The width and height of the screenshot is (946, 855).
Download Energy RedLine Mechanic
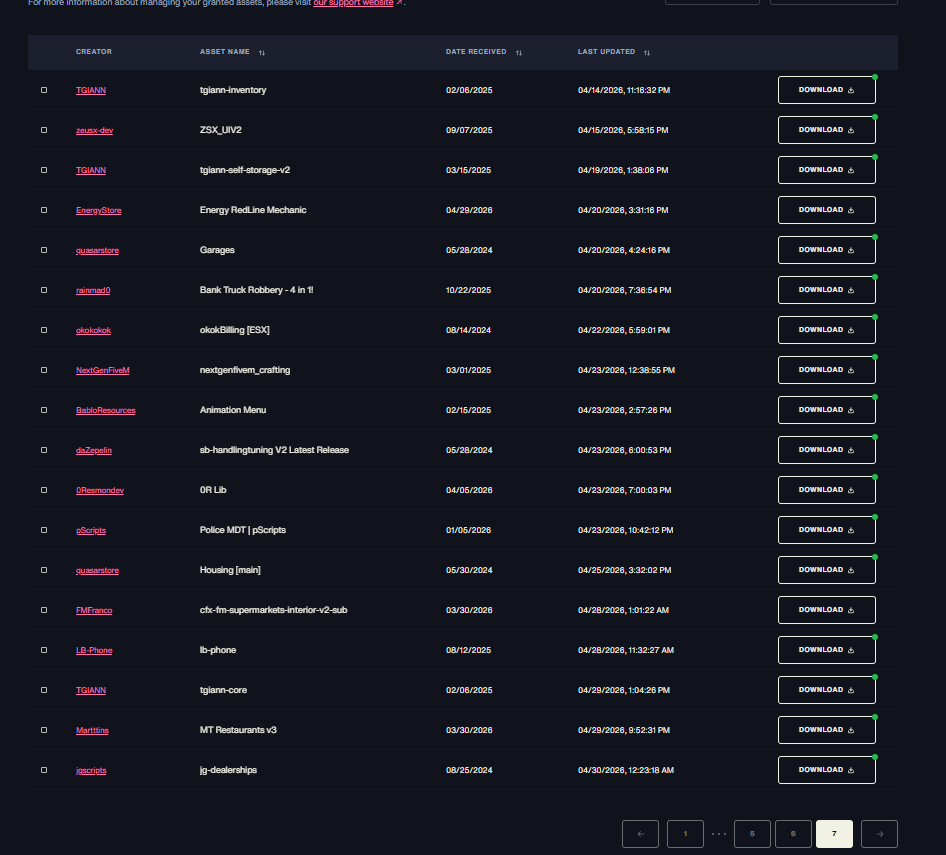(x=827, y=210)
